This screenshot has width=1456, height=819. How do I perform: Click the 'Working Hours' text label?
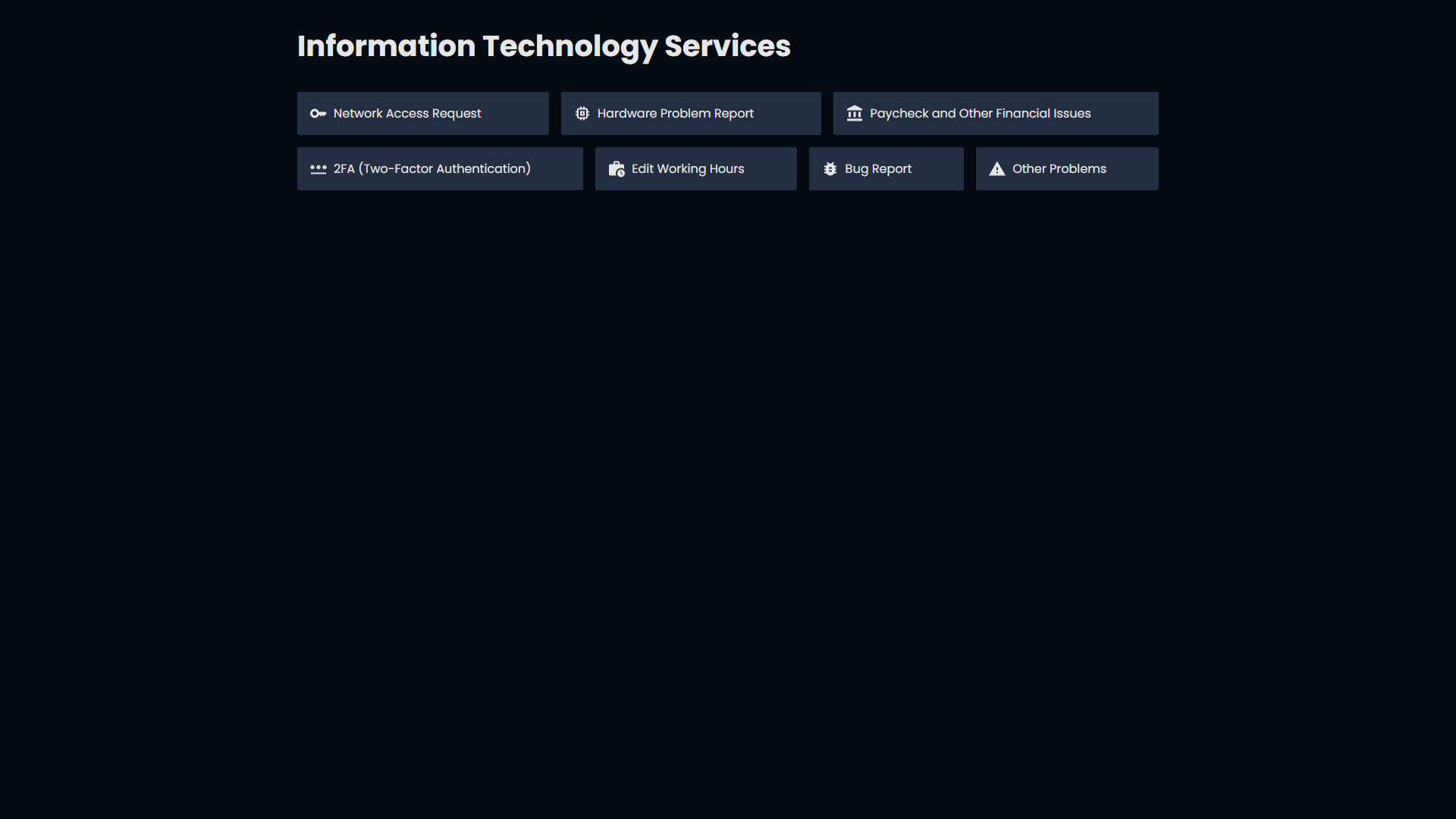(701, 169)
